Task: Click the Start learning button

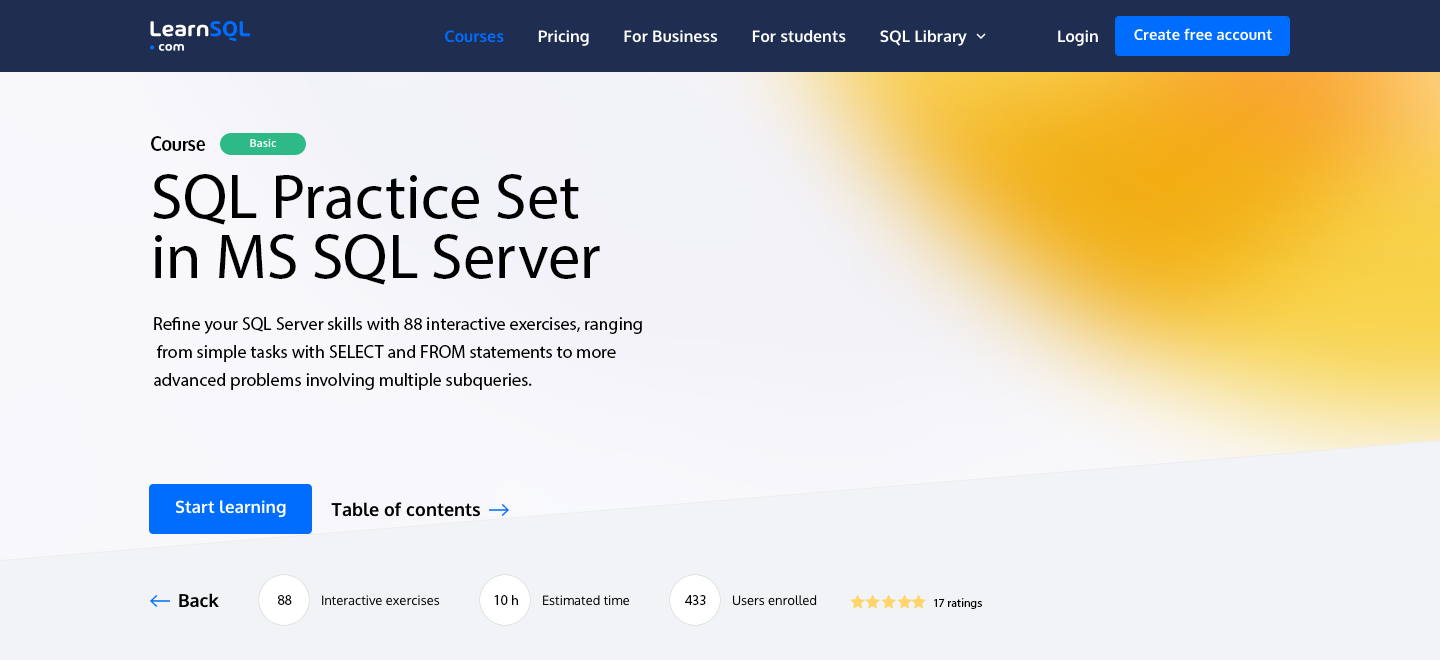Action: click(230, 509)
